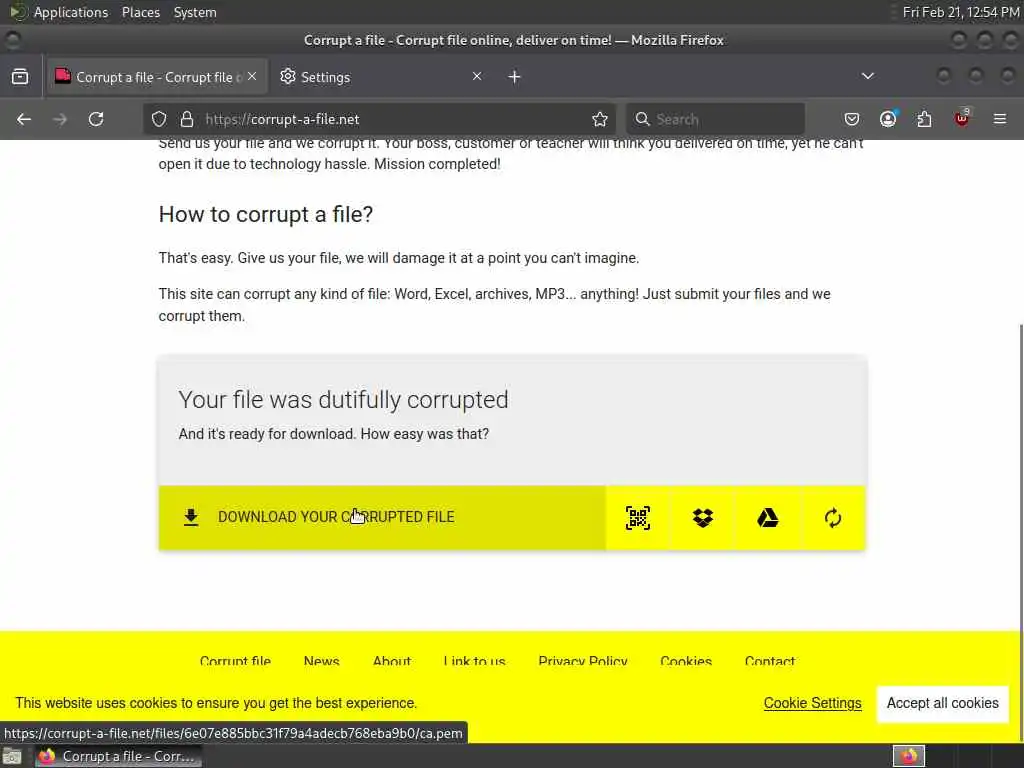Click the forward navigation arrow

click(60, 119)
